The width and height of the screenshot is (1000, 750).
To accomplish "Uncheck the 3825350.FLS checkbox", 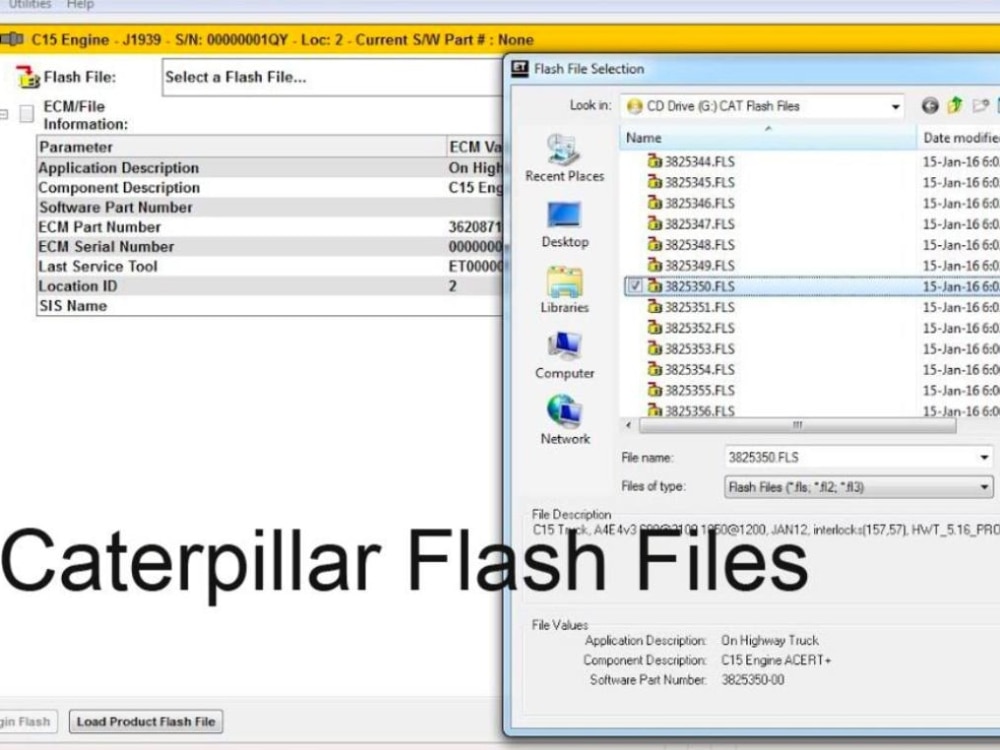I will tap(635, 286).
